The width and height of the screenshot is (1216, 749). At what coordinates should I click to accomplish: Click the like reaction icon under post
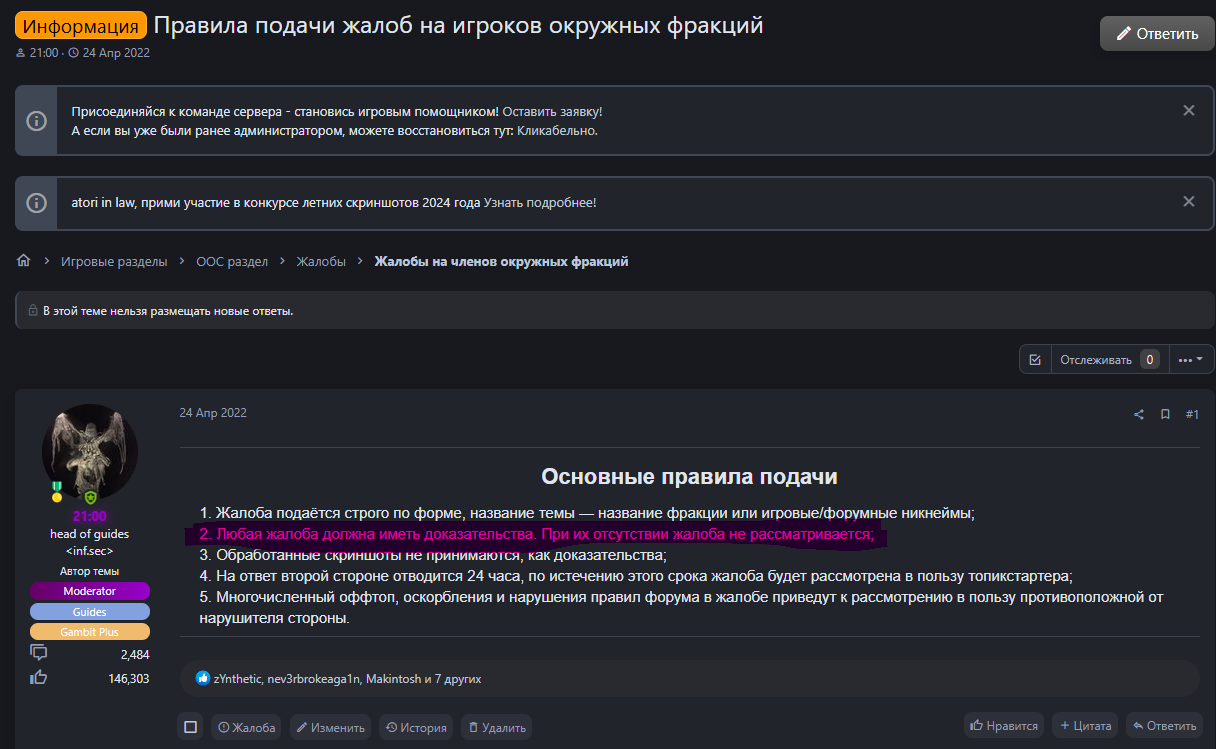point(204,678)
